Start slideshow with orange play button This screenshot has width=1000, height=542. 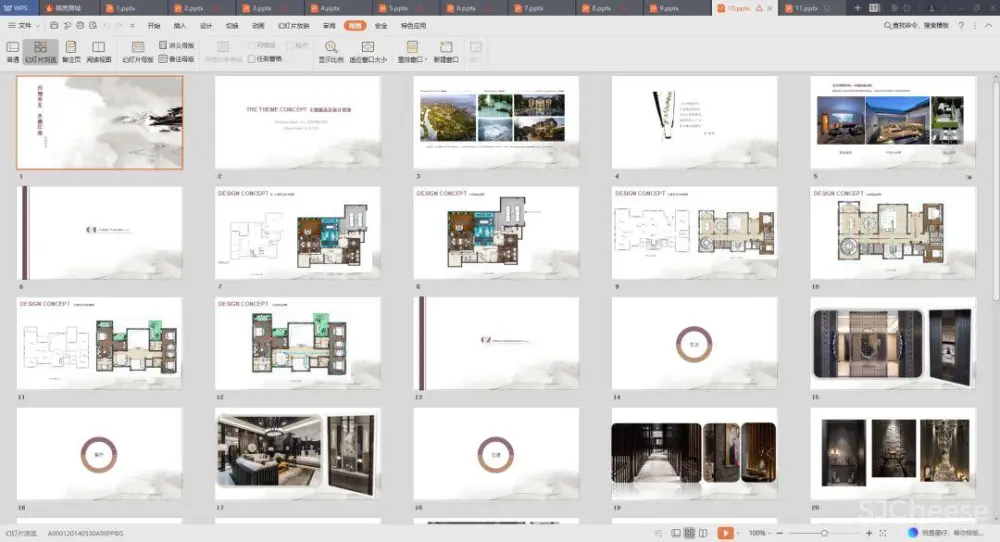tap(725, 533)
